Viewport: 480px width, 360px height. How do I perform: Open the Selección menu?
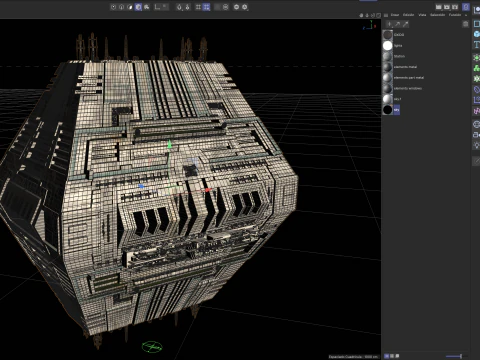click(437, 15)
